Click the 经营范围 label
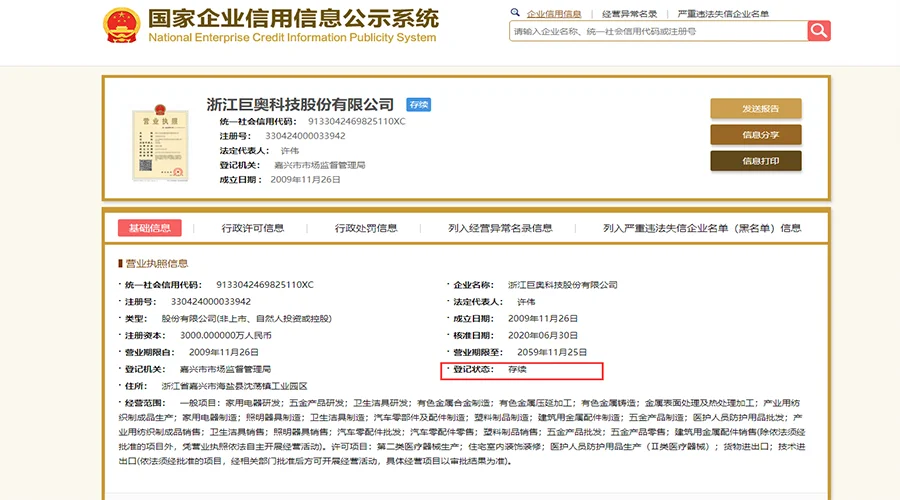 pos(145,403)
